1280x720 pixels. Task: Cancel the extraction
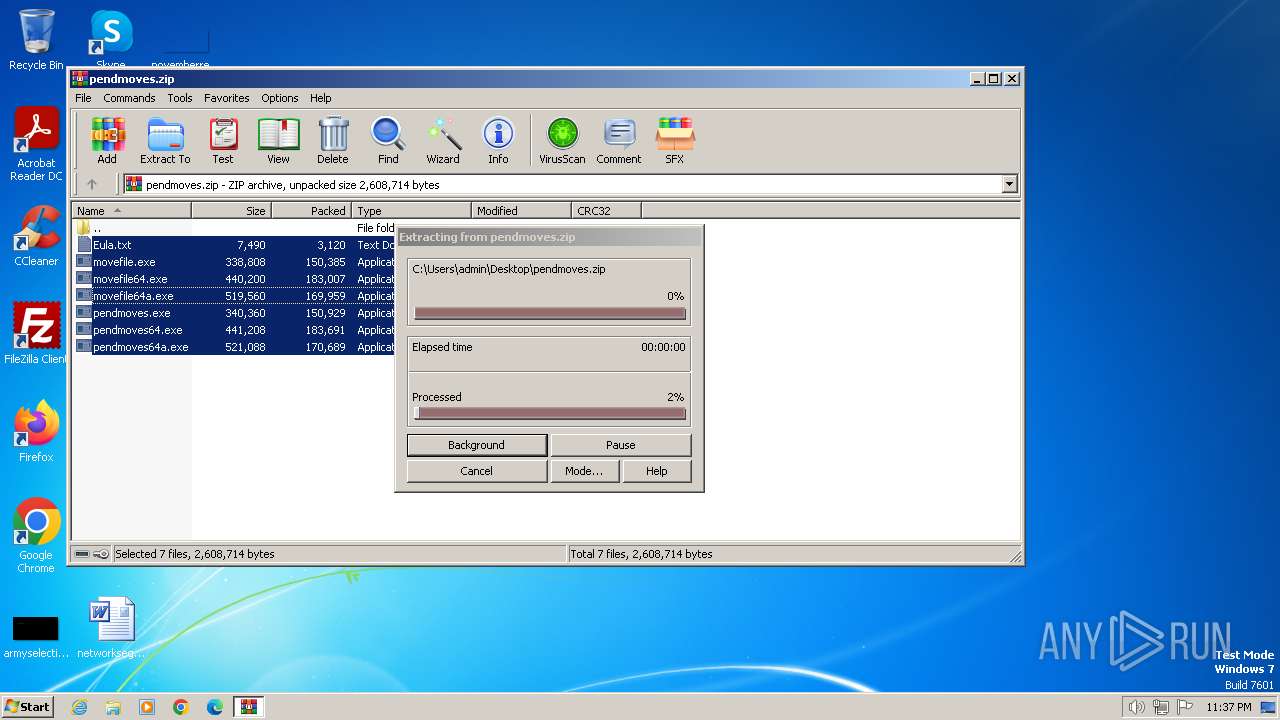coord(477,471)
